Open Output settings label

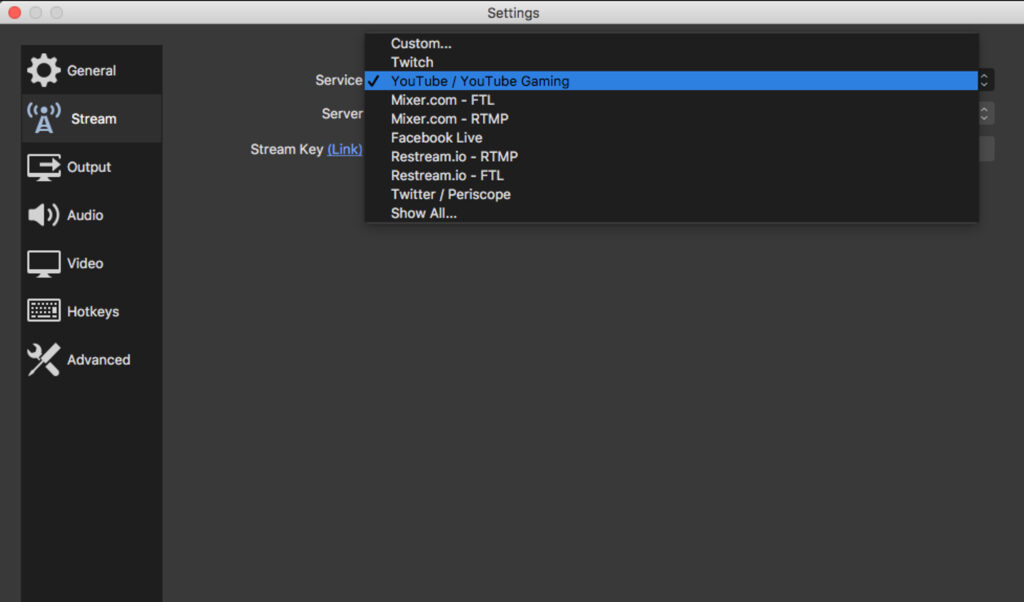pos(89,167)
